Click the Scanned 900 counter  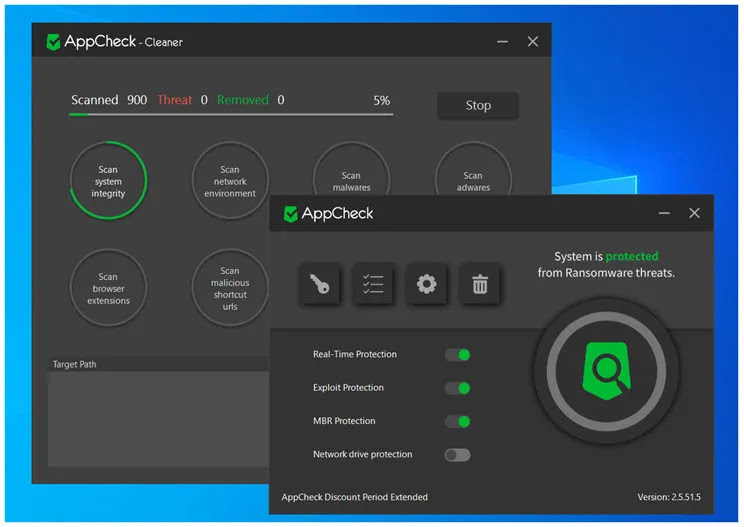pos(109,100)
